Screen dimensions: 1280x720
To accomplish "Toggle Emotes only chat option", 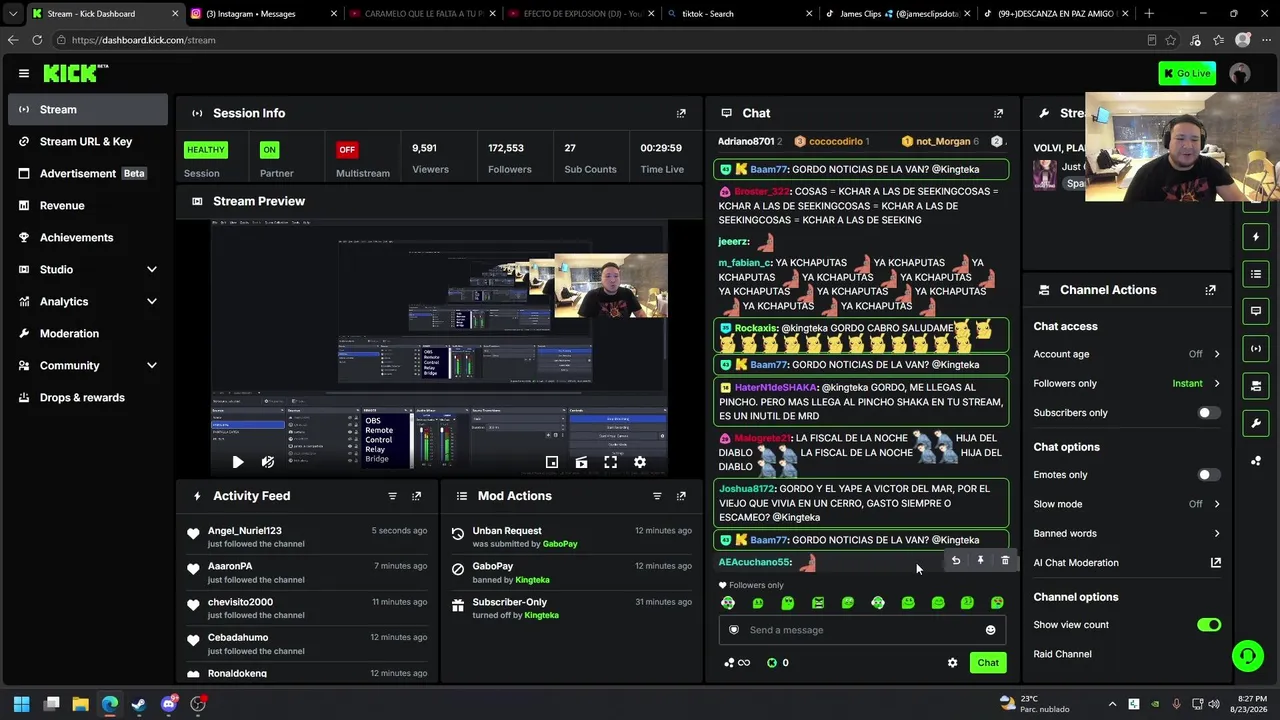I will 1209,475.
